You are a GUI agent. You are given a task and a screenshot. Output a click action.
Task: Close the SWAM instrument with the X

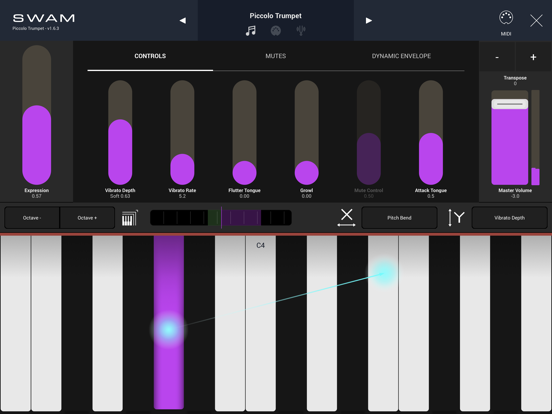(536, 21)
